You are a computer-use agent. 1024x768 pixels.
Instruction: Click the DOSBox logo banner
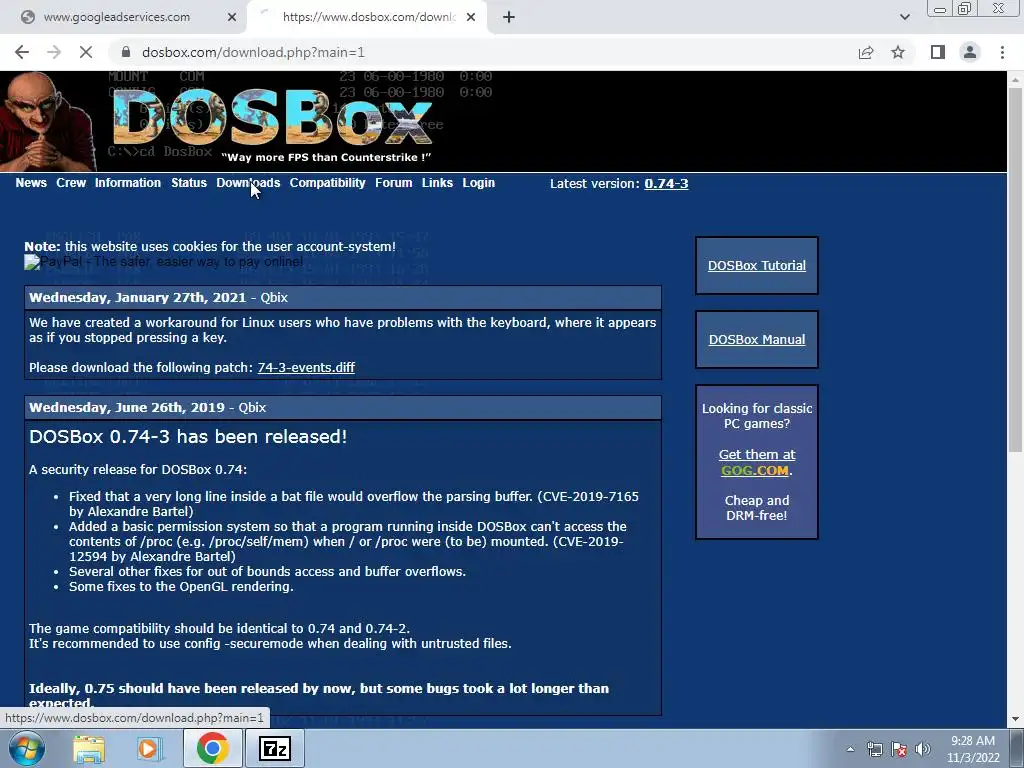[x=274, y=120]
